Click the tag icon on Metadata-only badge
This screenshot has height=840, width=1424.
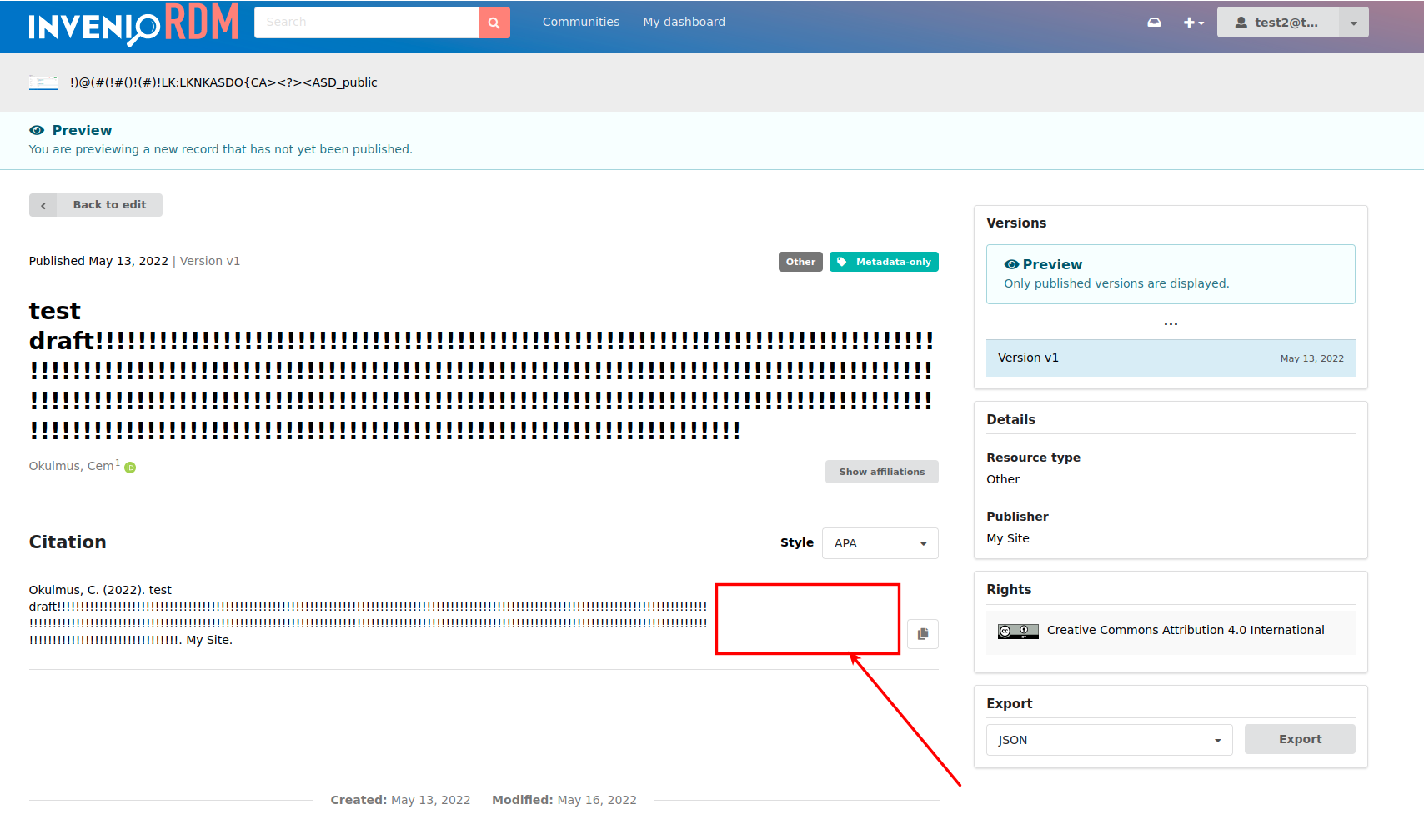coord(842,261)
